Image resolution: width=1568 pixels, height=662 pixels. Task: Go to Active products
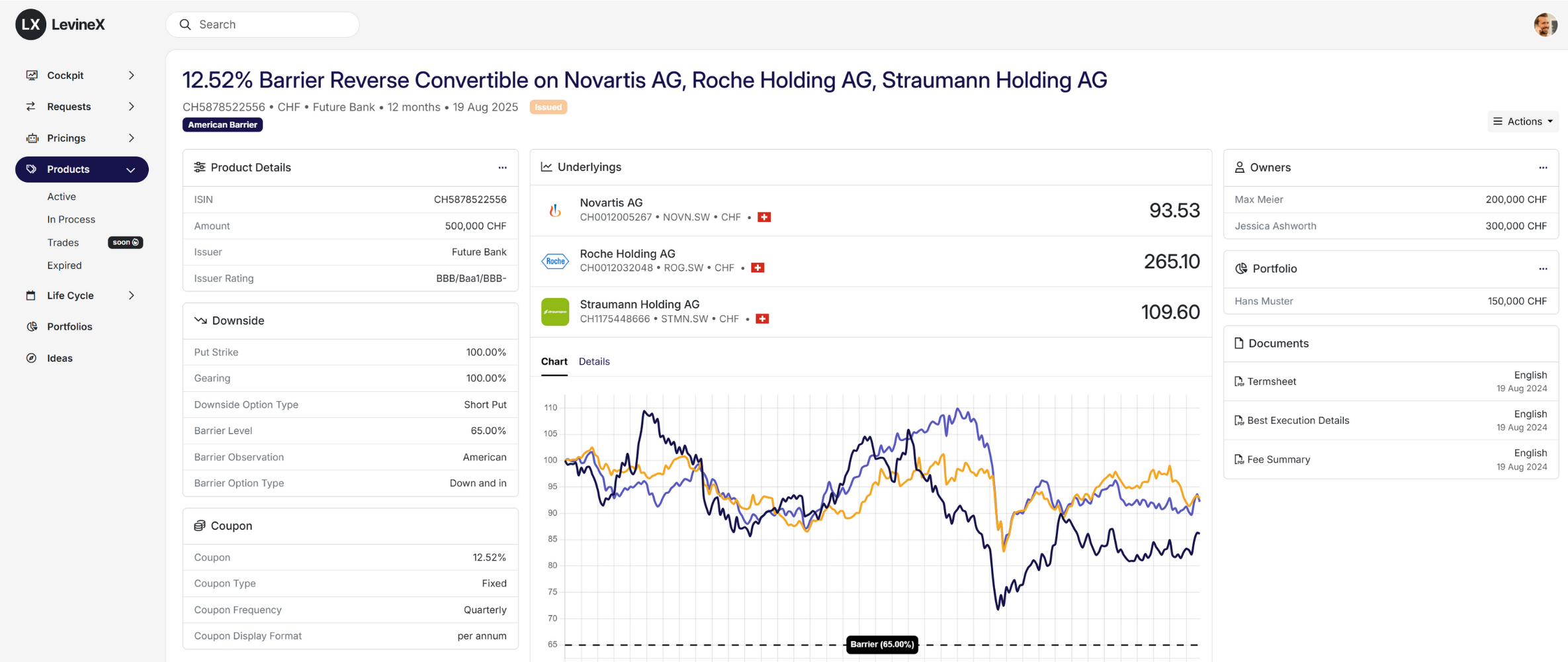(62, 197)
